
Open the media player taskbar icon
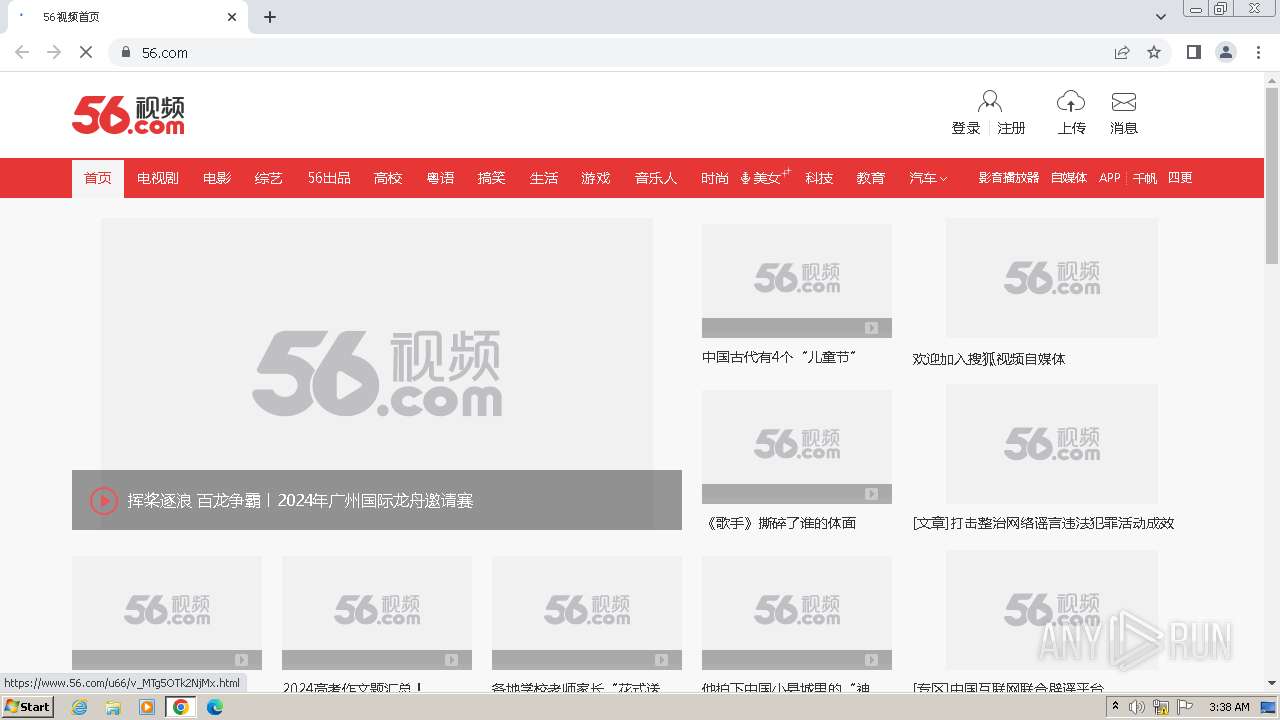(x=147, y=707)
